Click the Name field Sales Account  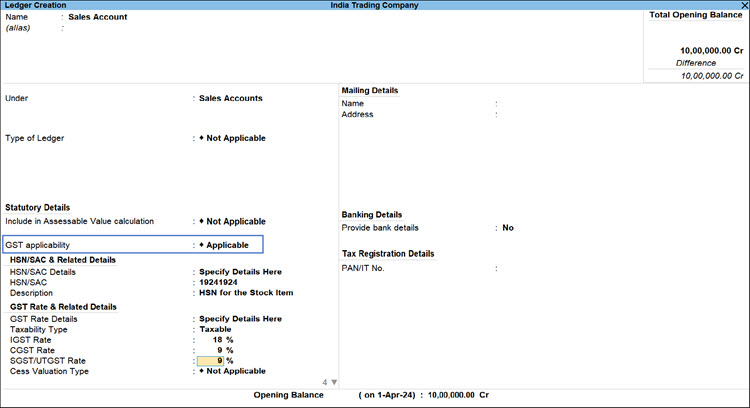tap(97, 17)
